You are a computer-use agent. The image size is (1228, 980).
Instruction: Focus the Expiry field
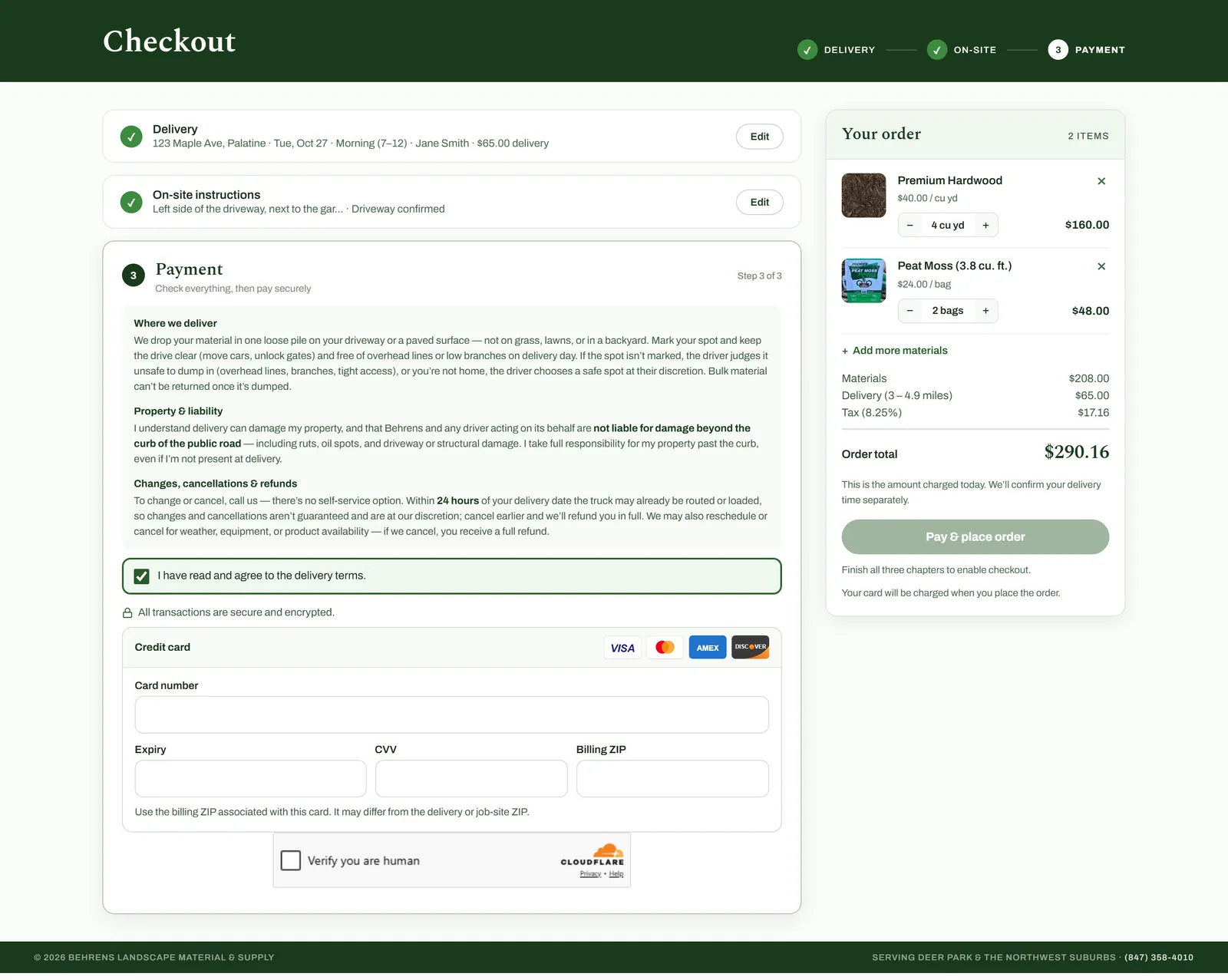(x=250, y=779)
